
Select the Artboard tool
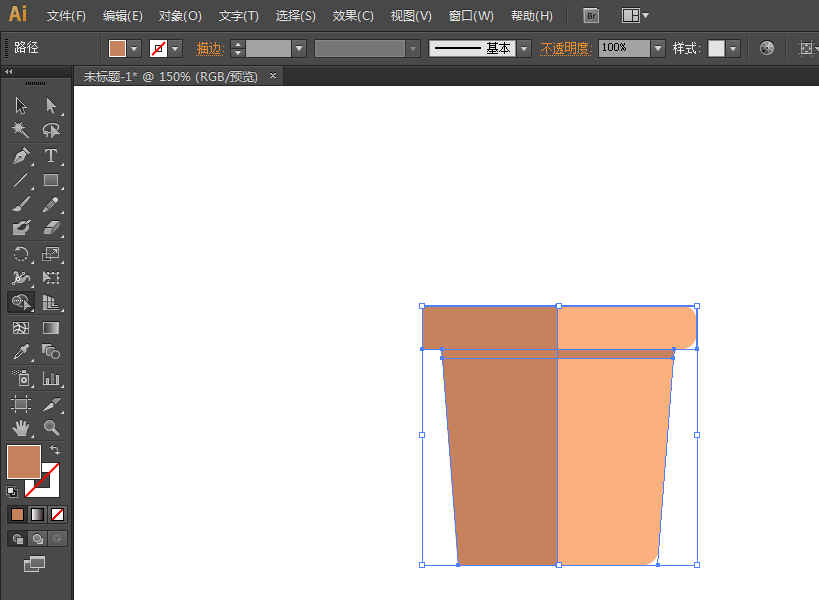21,404
